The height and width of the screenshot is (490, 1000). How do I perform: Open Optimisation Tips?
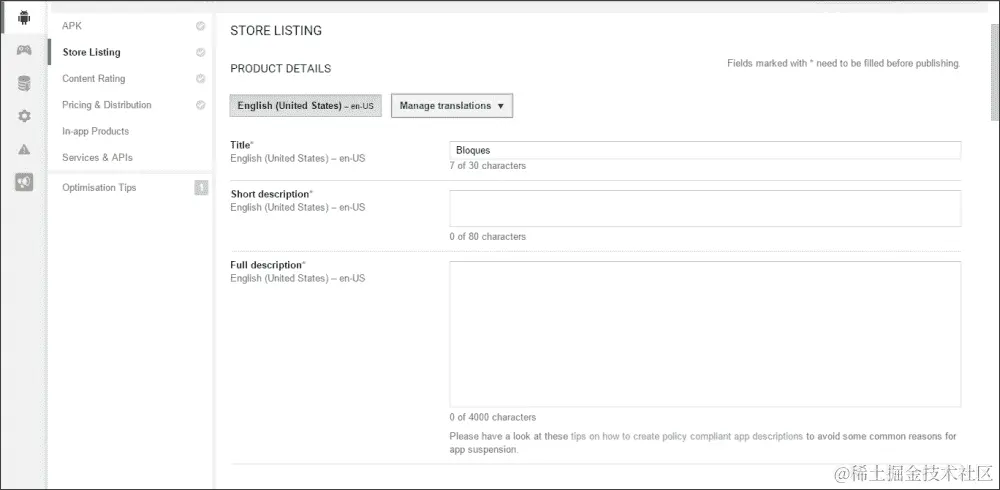tap(99, 188)
